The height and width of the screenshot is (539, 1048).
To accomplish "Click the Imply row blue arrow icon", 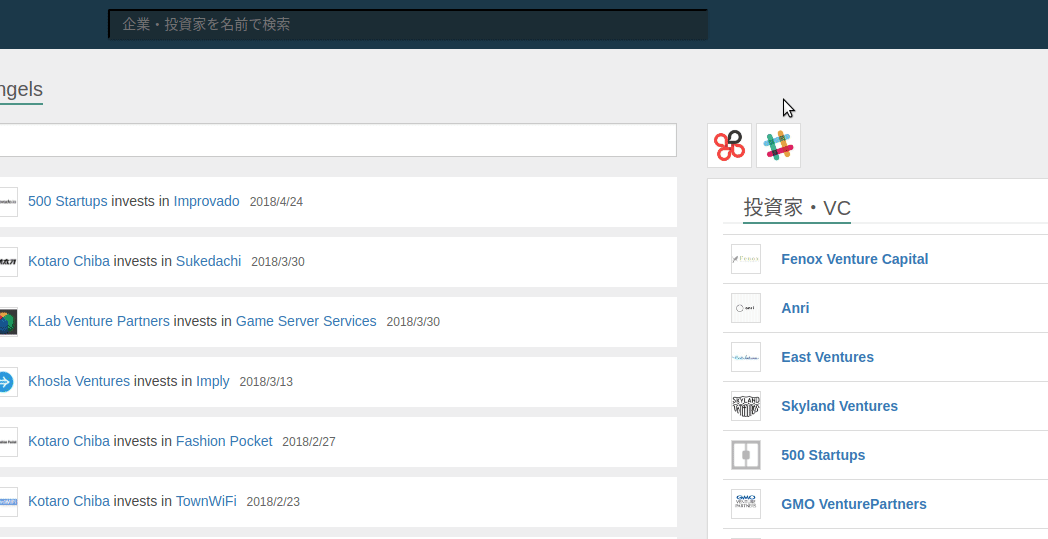I will (x=7, y=382).
